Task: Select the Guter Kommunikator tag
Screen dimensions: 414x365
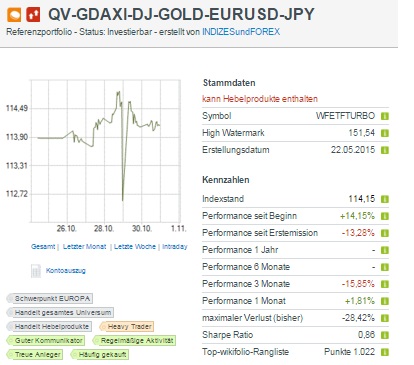Action: 46,340
